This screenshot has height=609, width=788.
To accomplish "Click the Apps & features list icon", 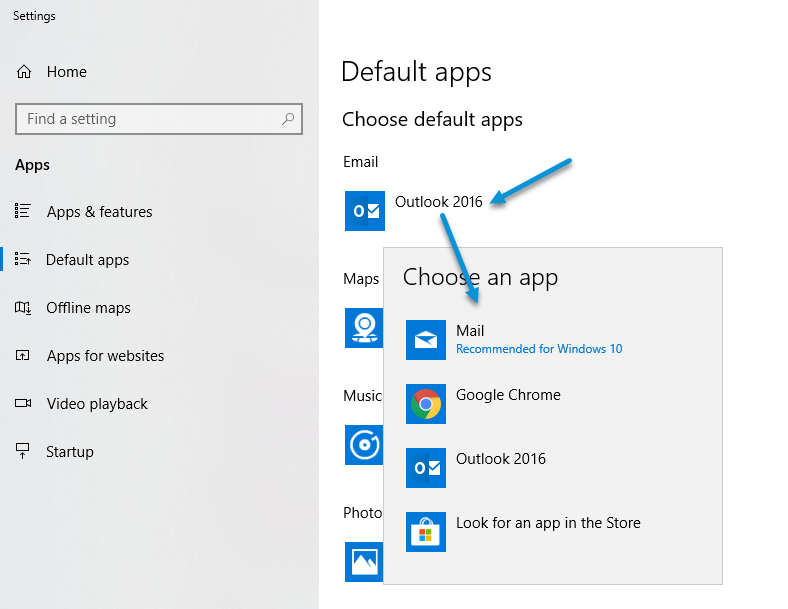I will pos(23,211).
